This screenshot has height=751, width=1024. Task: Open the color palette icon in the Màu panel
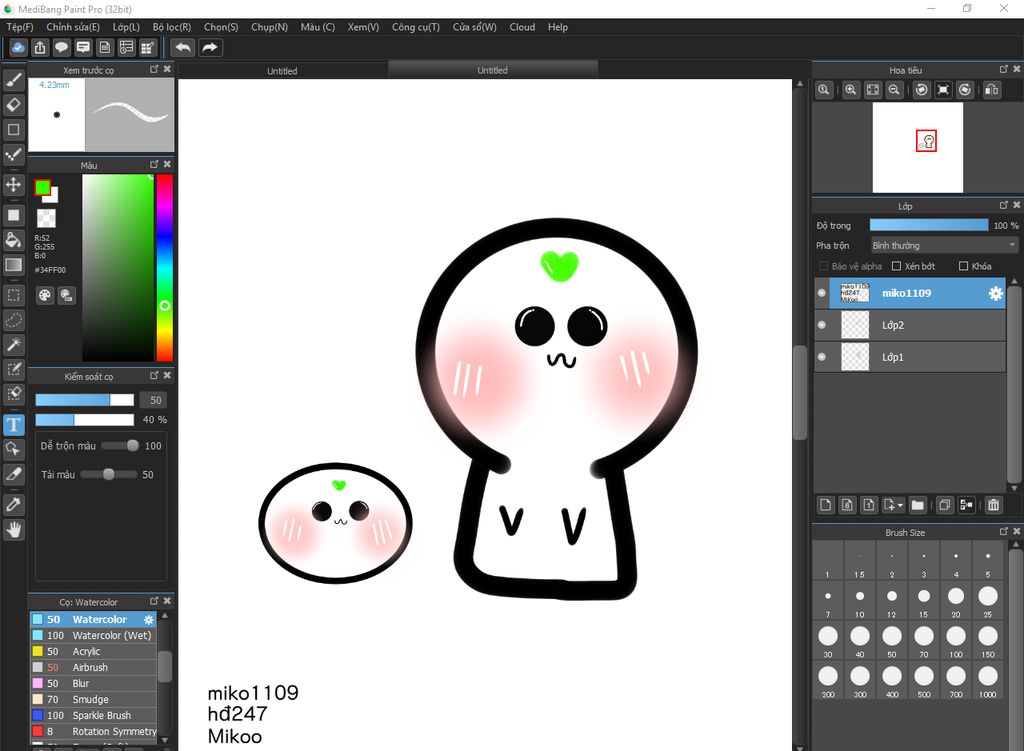pyautogui.click(x=44, y=295)
